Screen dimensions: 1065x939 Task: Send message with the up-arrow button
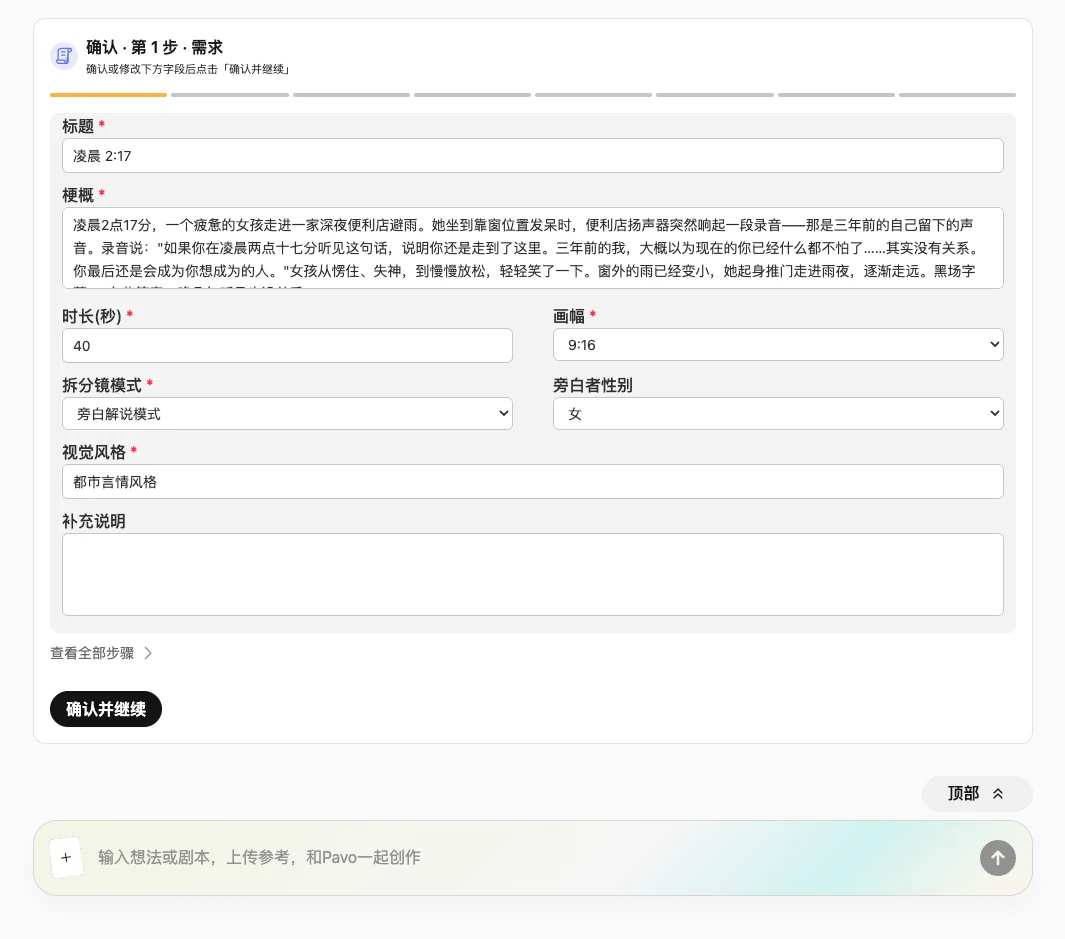point(997,857)
